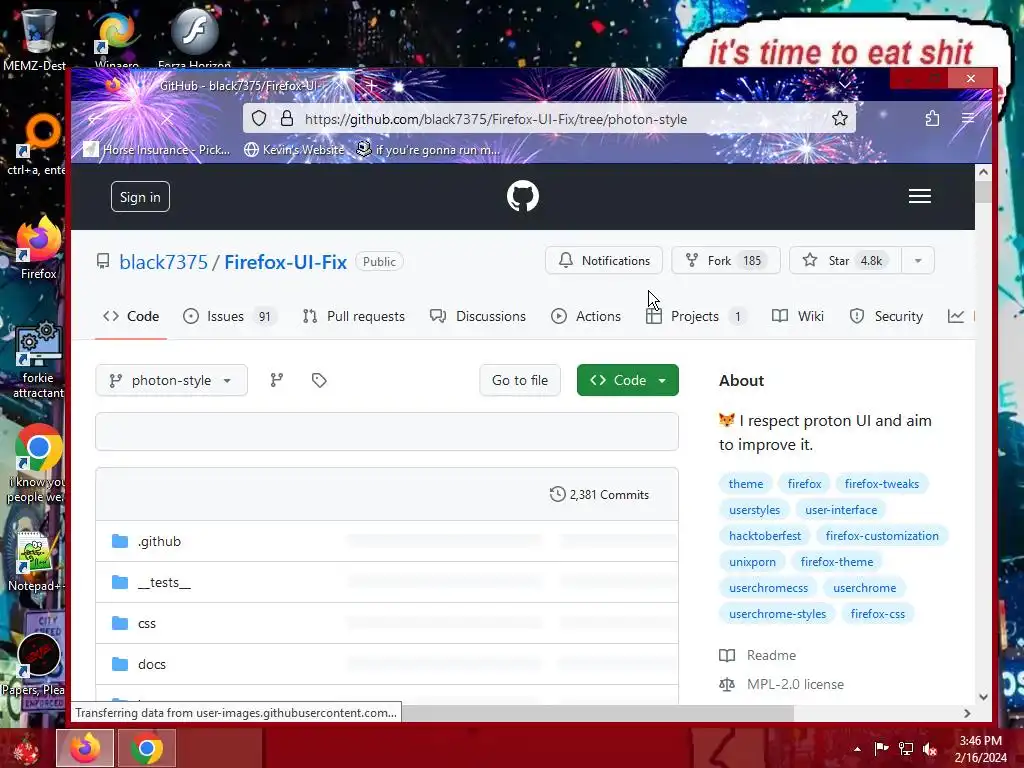Show hidden system tray icons
The width and height of the screenshot is (1024, 768).
coord(857,749)
